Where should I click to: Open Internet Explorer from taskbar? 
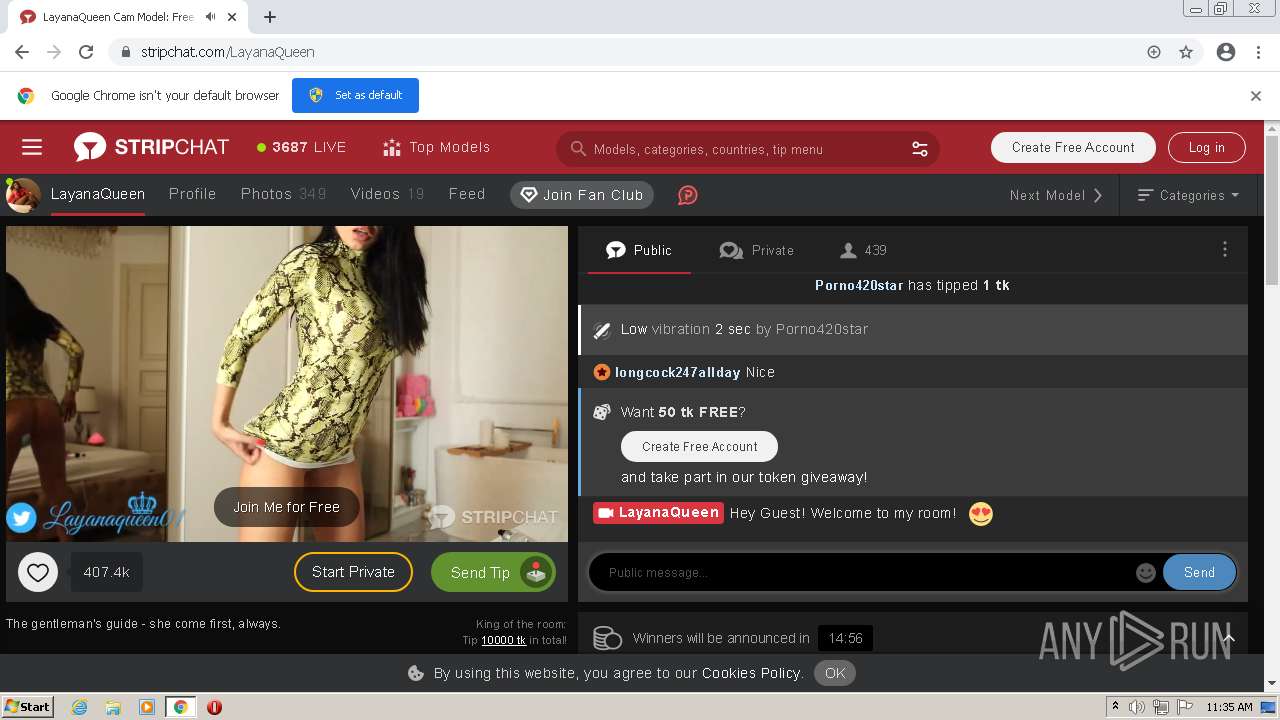coord(80,707)
